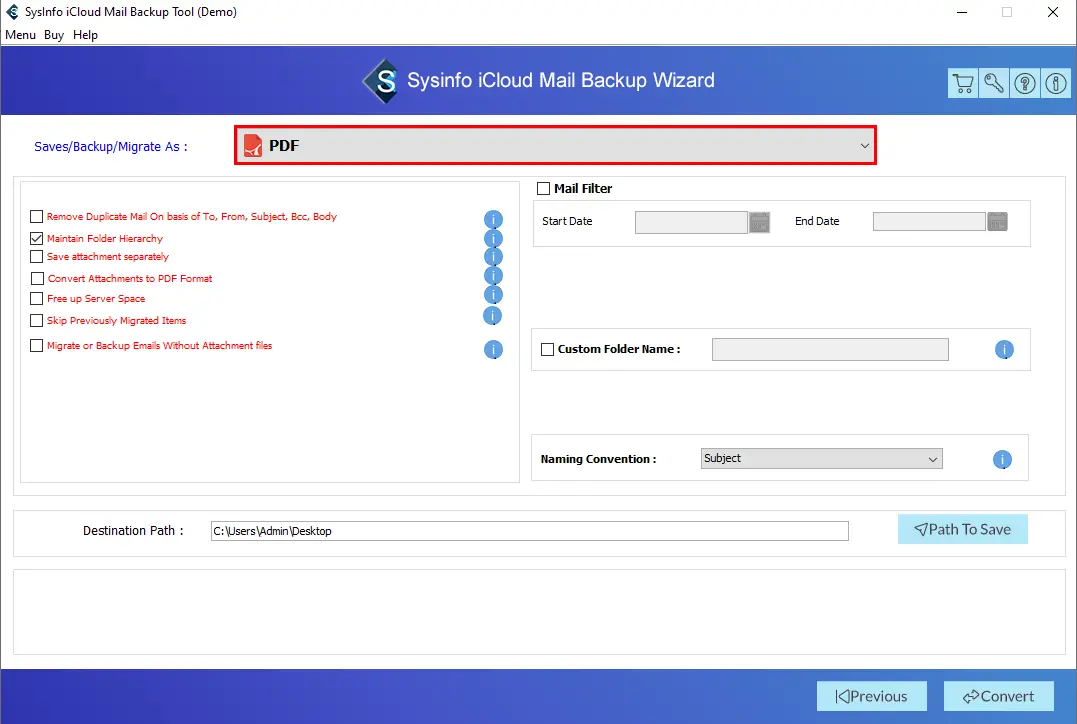Click the Path To Save button
Viewport: 1077px width, 724px height.
coord(962,530)
